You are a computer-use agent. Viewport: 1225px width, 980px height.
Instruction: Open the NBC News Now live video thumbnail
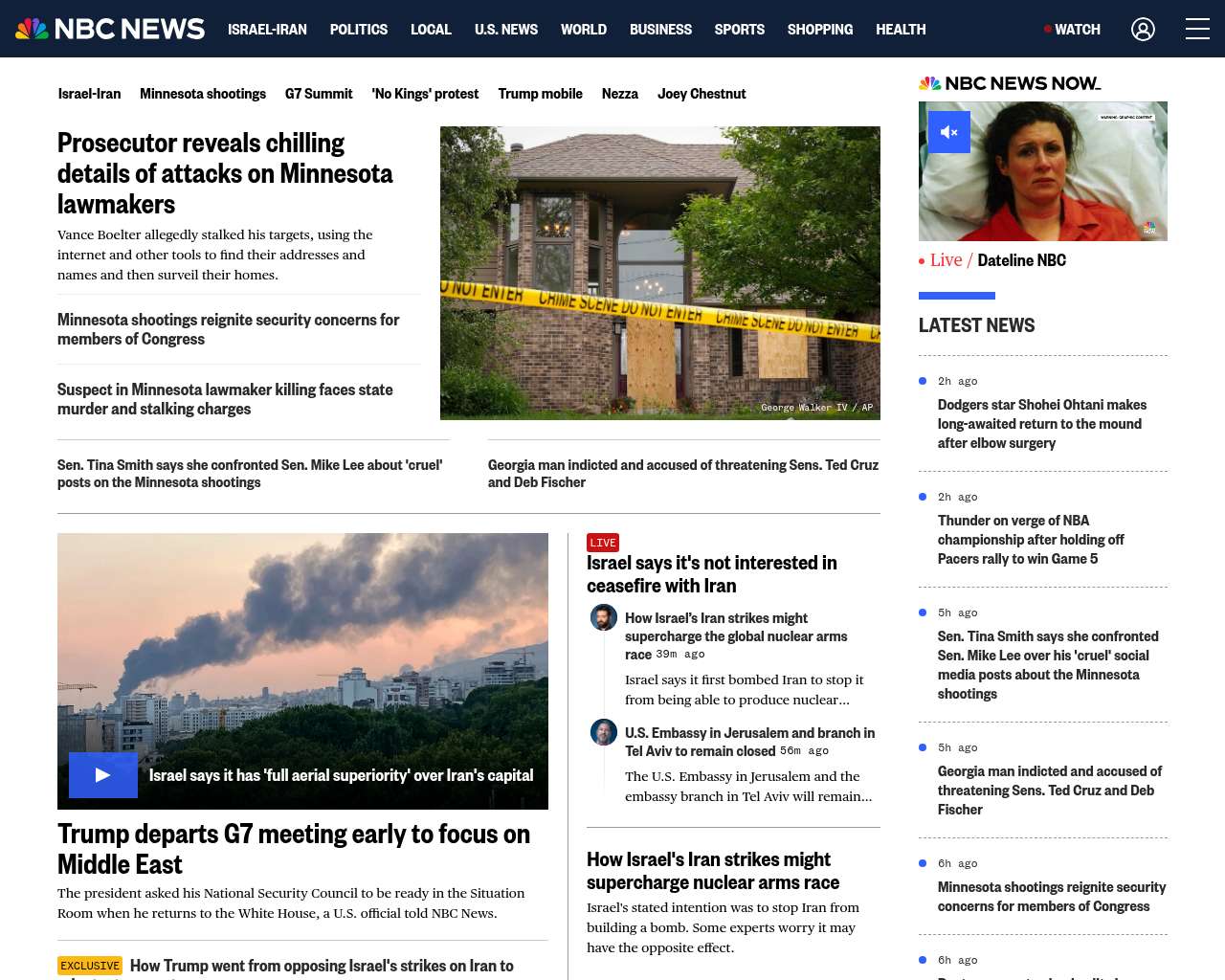(1043, 171)
